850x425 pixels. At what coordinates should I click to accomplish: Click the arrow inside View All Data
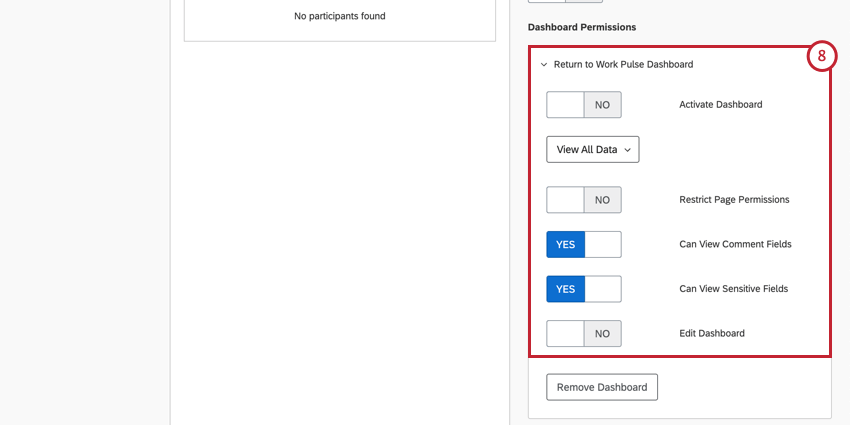click(x=627, y=150)
